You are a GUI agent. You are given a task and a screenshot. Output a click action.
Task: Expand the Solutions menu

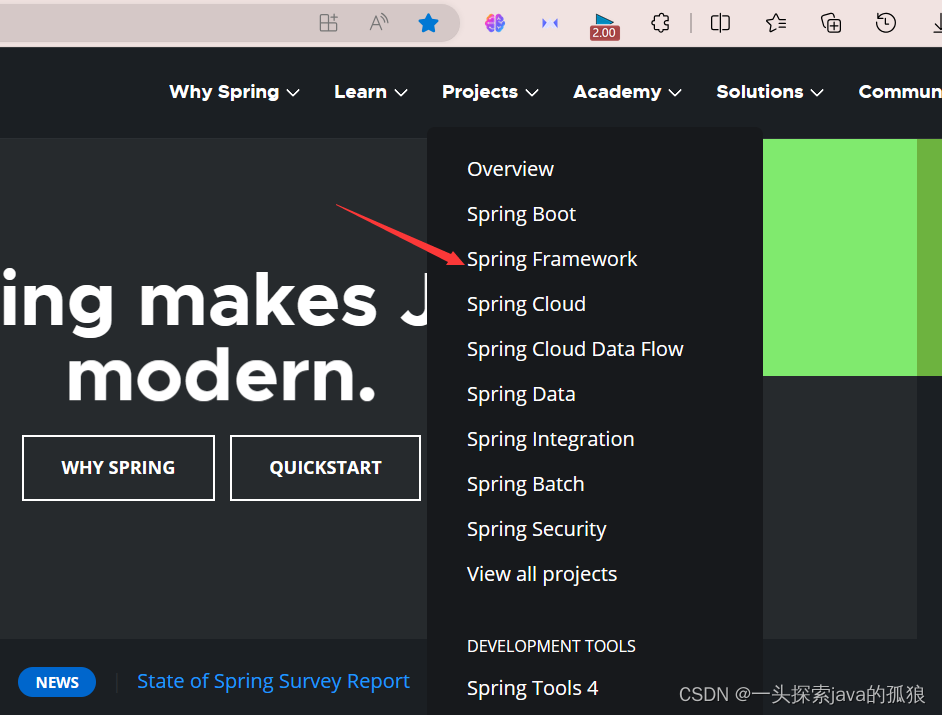pyautogui.click(x=770, y=92)
